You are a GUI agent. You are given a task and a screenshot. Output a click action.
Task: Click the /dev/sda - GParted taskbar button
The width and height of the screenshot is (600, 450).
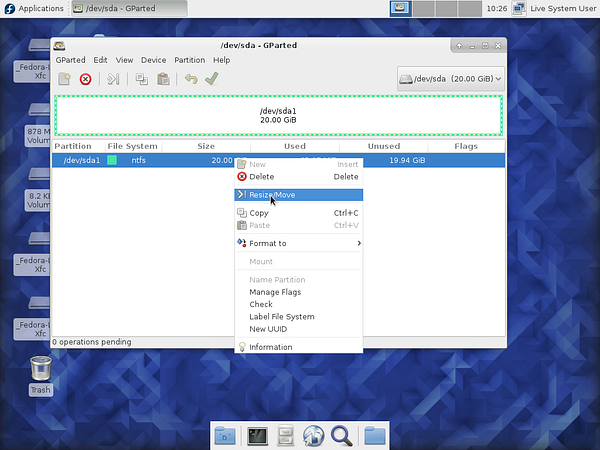tap(129, 8)
